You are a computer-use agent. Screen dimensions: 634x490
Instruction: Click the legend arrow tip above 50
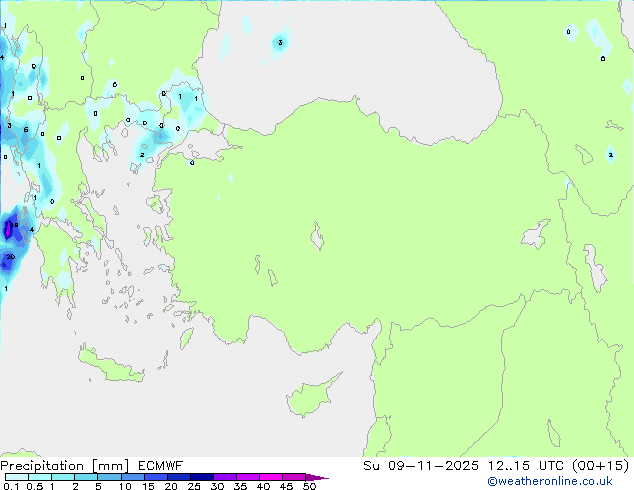click(x=317, y=477)
